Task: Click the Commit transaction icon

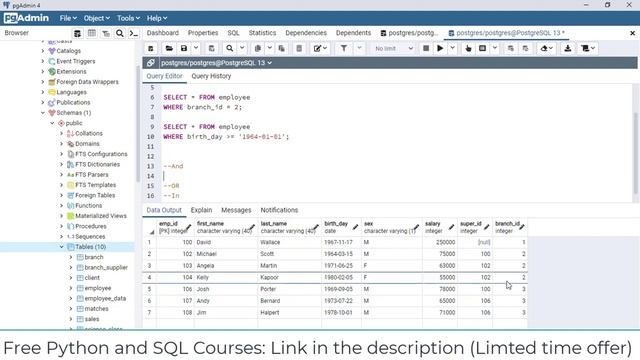Action: [x=511, y=48]
